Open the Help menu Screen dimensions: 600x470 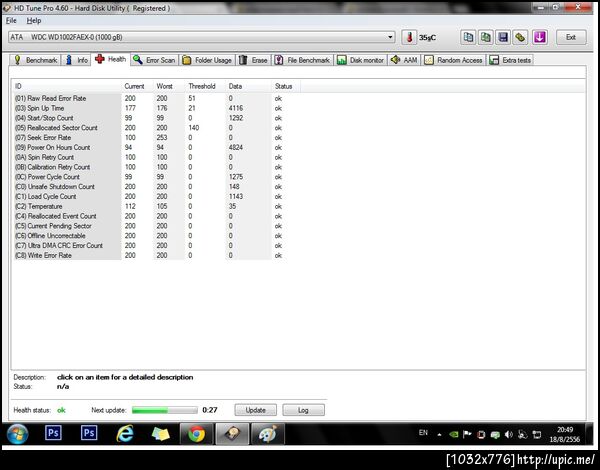(34, 21)
